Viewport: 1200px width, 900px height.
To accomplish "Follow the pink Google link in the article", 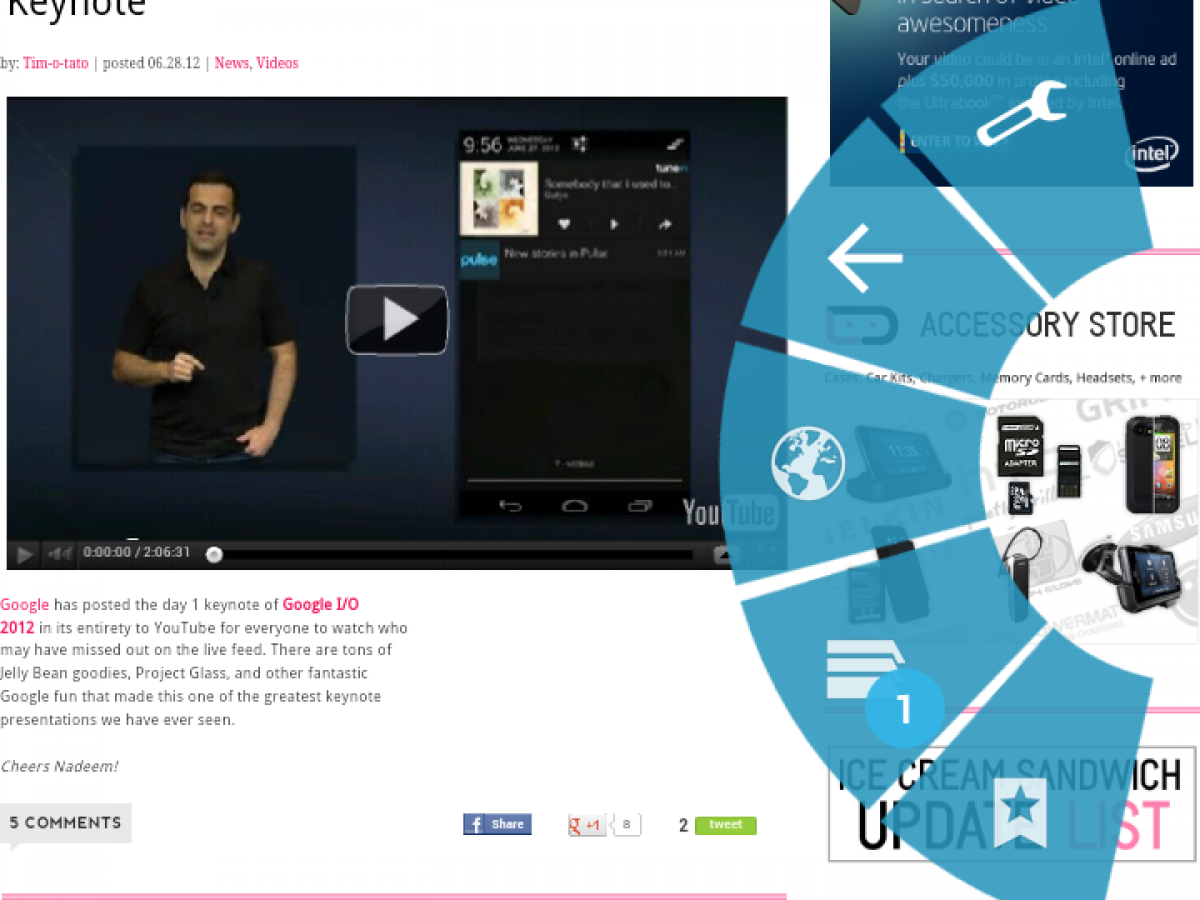I will [25, 605].
